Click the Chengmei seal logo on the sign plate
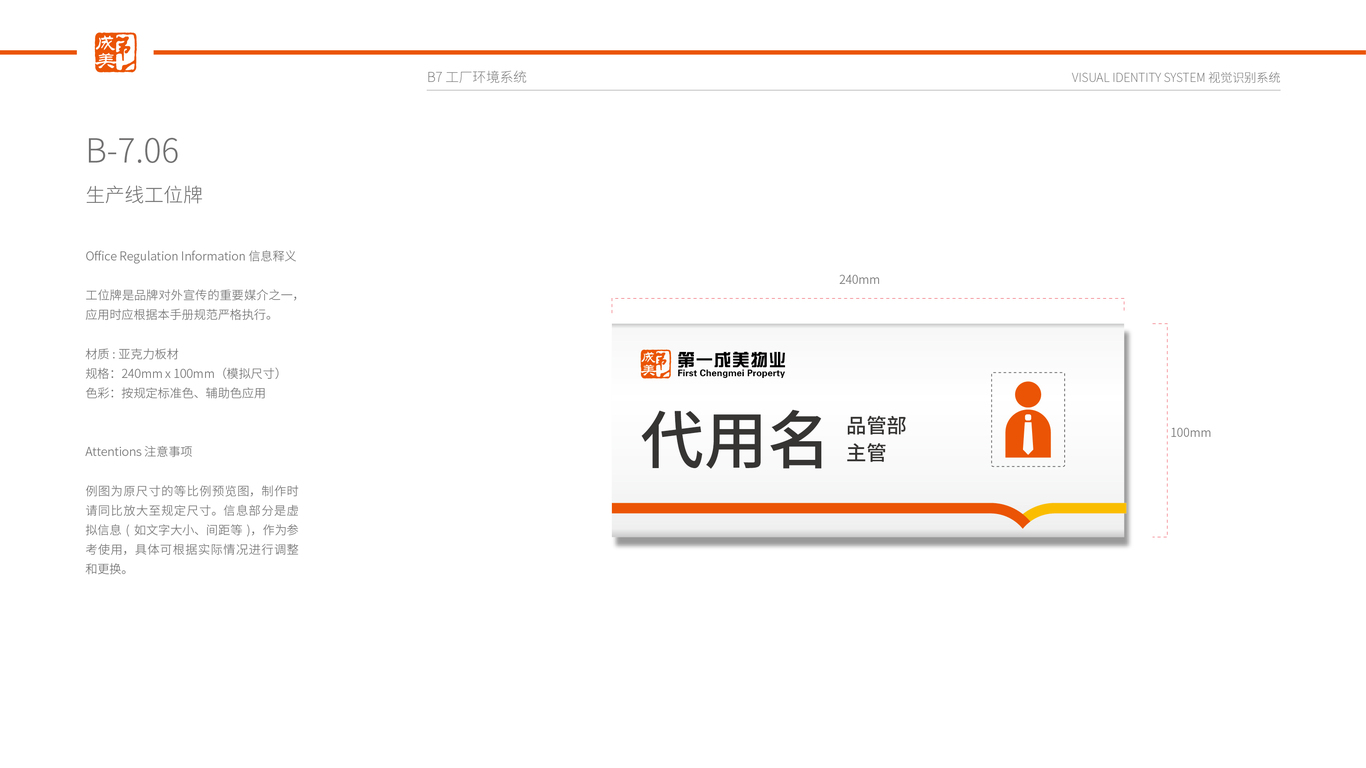 tap(655, 364)
